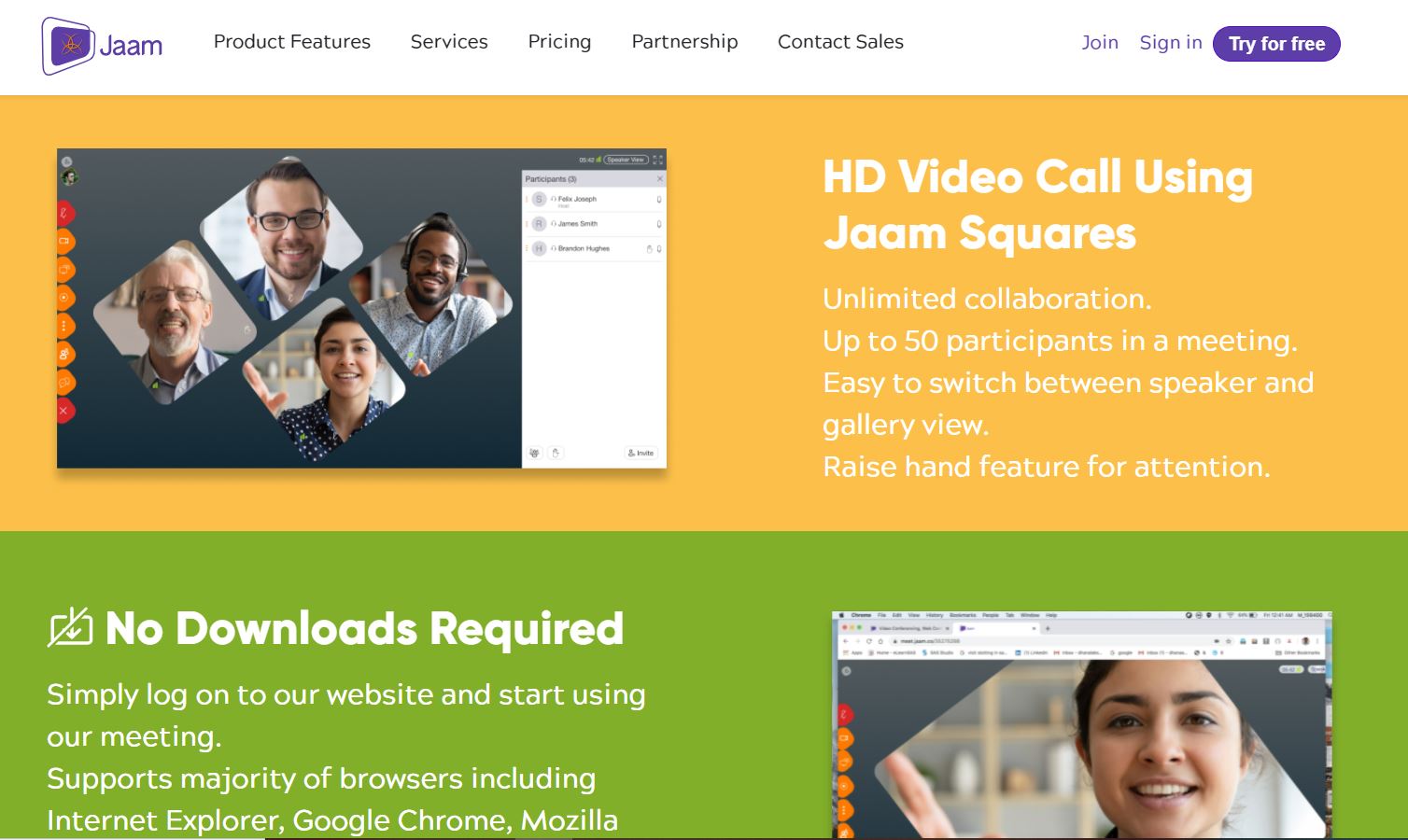Click the Contact Sales link

[840, 42]
